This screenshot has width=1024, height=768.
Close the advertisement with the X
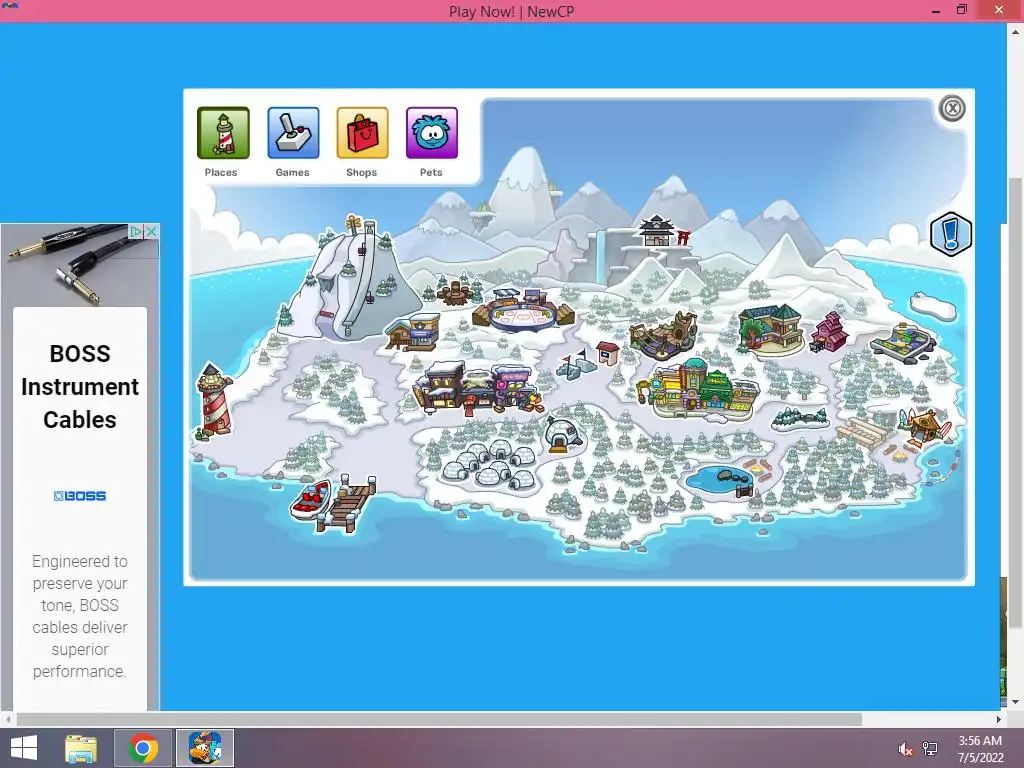tap(152, 231)
